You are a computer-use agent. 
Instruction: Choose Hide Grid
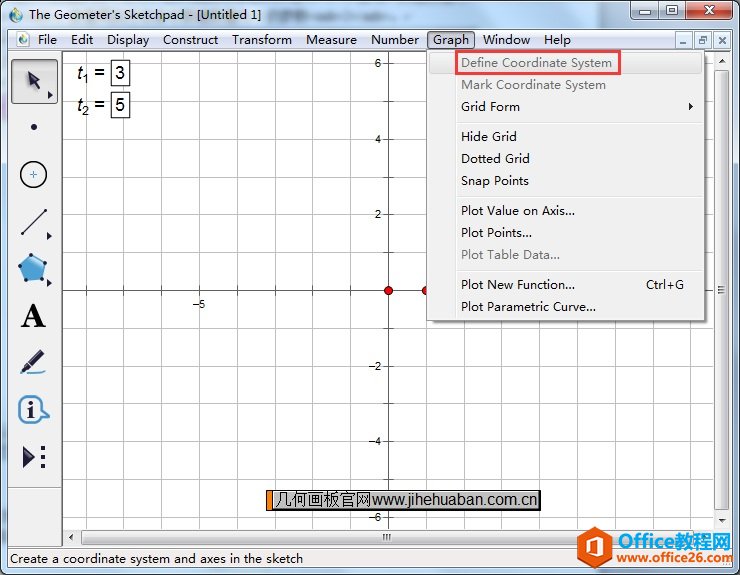click(566, 136)
